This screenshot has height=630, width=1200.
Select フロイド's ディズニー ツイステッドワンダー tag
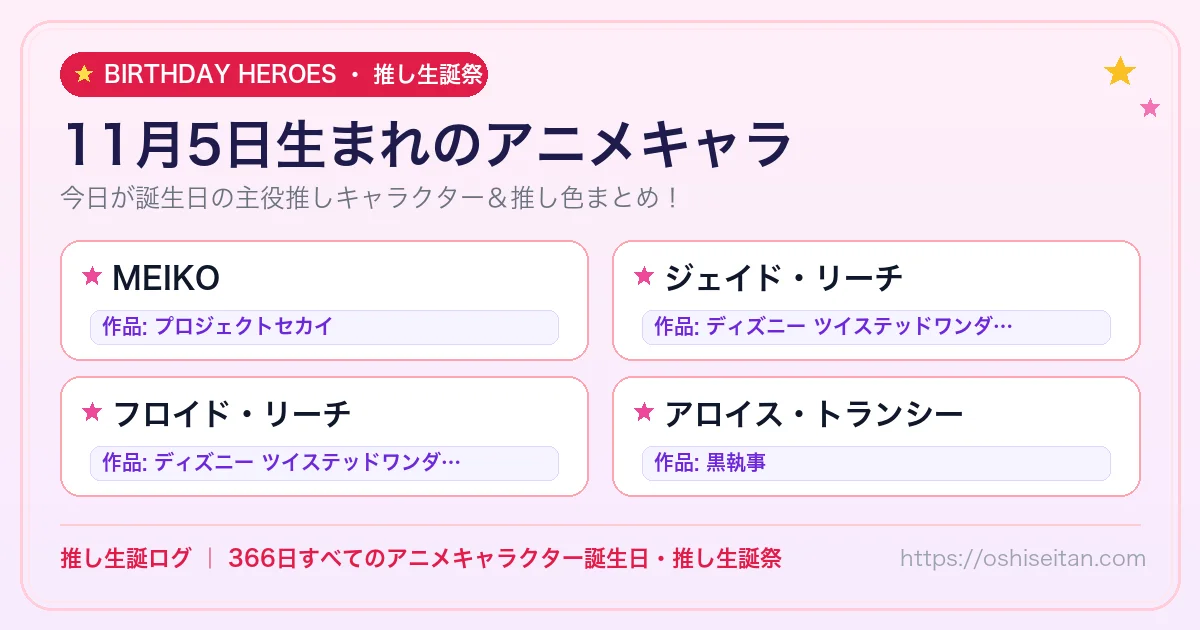coord(324,463)
